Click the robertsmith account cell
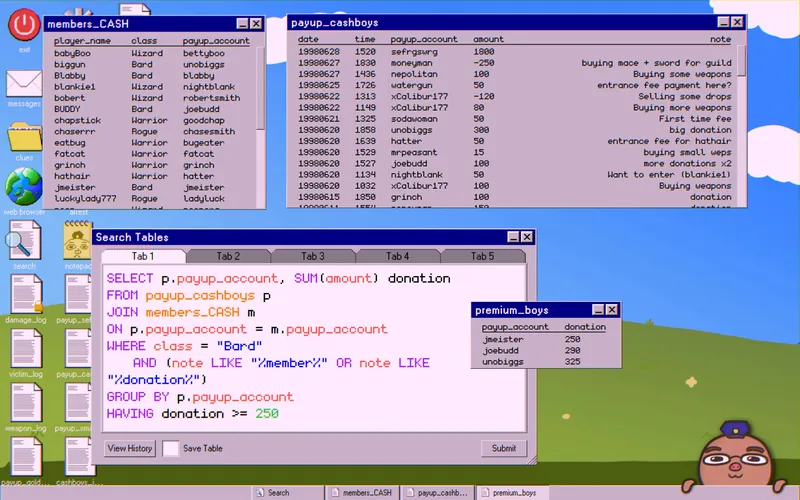This screenshot has height=500, width=800. pyautogui.click(x=211, y=98)
